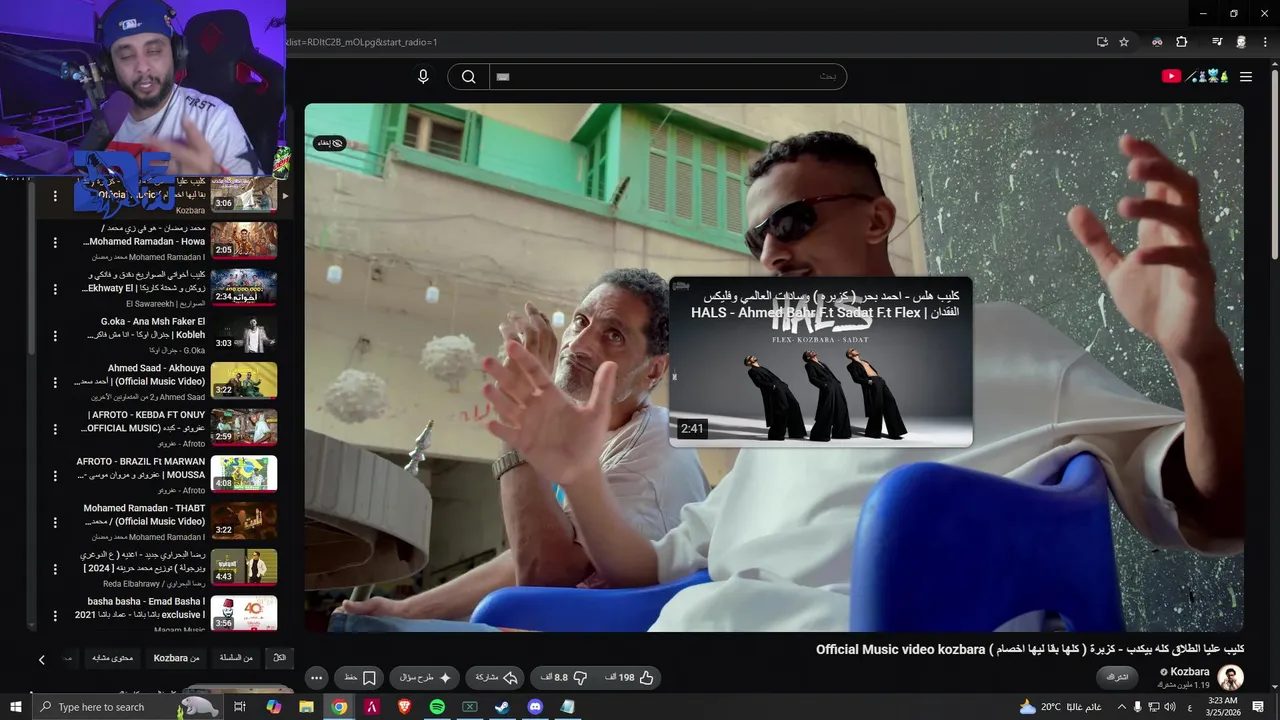Open the HALS Ahmed Bahr suggested video card
The width and height of the screenshot is (1280, 720).
820,362
